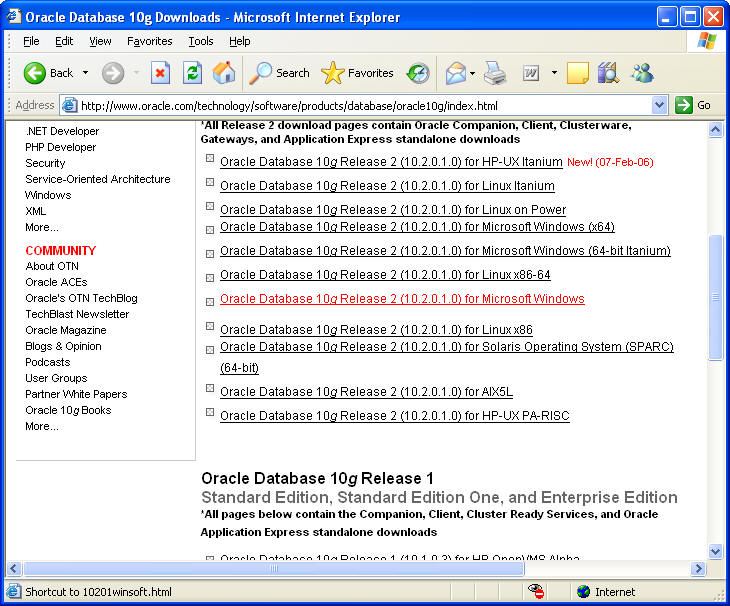The width and height of the screenshot is (730, 606).
Task: Open Release 2 for Microsoft Windows red link
Action: coord(402,299)
